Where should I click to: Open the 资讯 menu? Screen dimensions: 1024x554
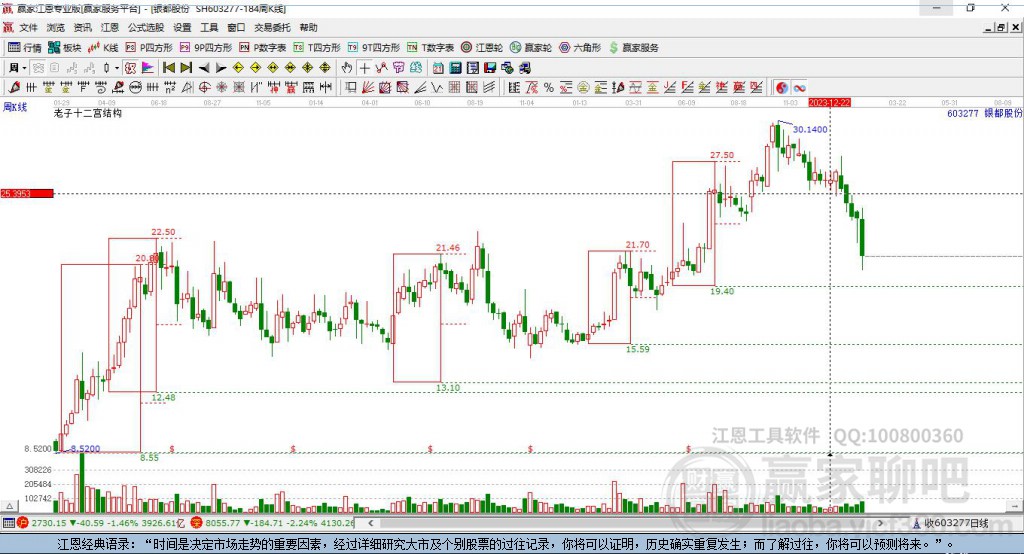[x=82, y=27]
